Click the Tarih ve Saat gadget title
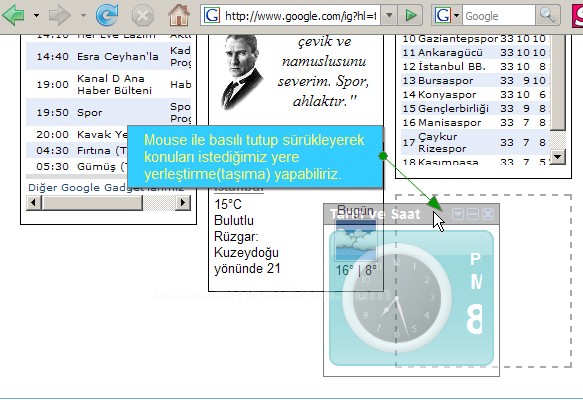 point(375,214)
